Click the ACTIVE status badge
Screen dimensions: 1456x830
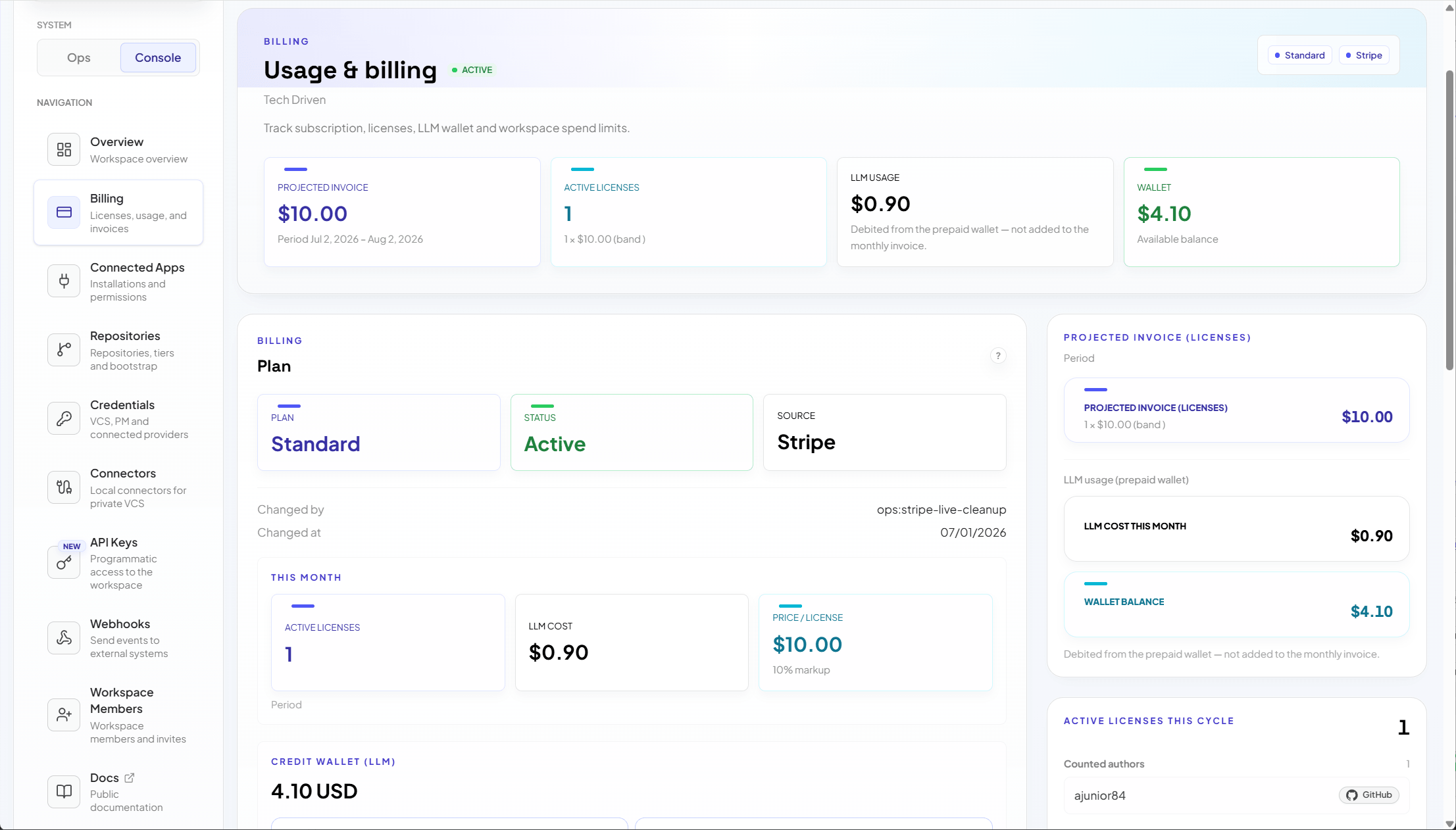(x=472, y=70)
